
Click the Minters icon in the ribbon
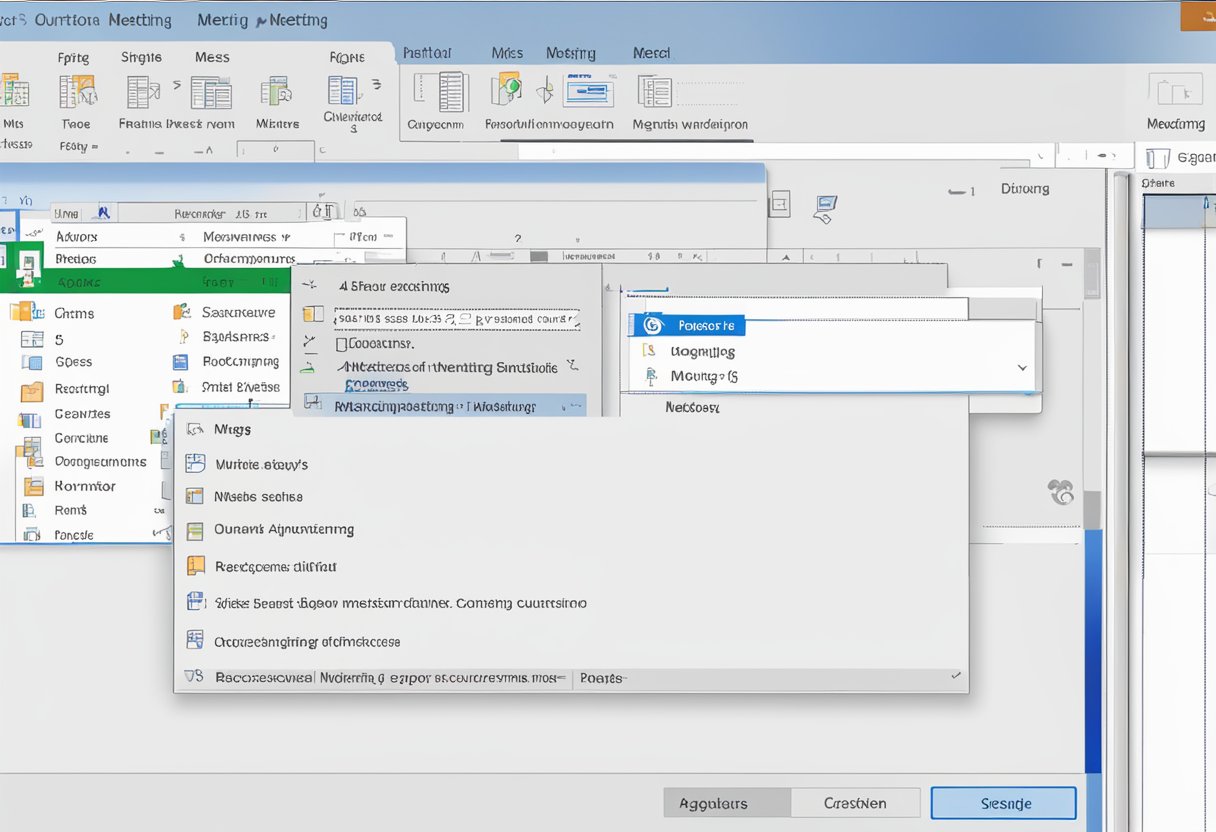click(x=276, y=92)
